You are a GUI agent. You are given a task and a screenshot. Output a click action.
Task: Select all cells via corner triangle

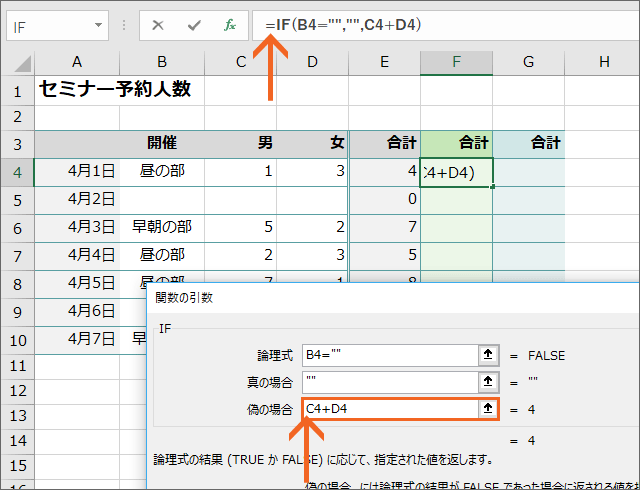[x=22, y=63]
